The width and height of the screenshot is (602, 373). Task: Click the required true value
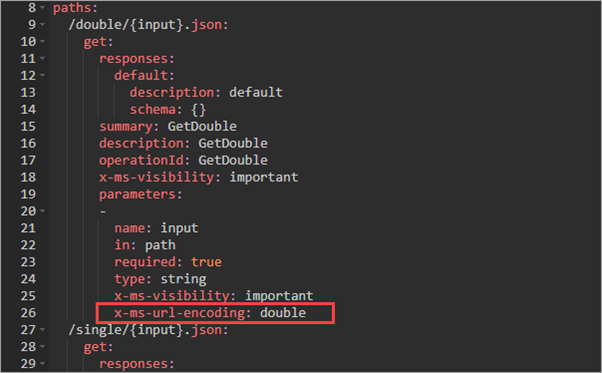tap(207, 262)
